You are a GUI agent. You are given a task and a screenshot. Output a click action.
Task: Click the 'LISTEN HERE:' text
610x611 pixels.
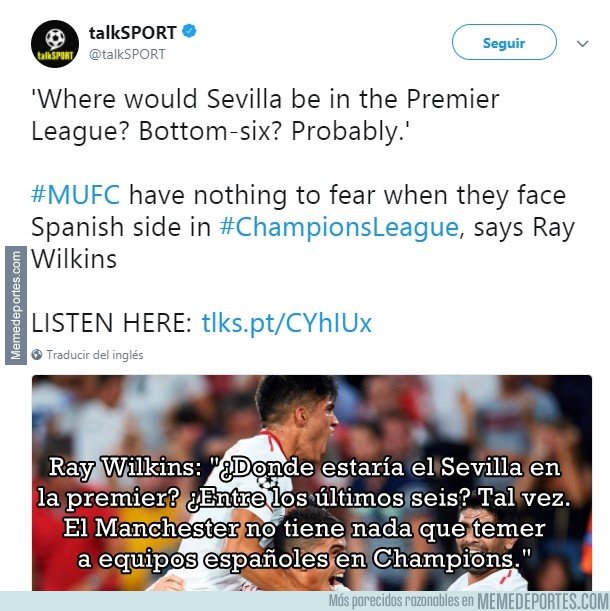pos(111,323)
